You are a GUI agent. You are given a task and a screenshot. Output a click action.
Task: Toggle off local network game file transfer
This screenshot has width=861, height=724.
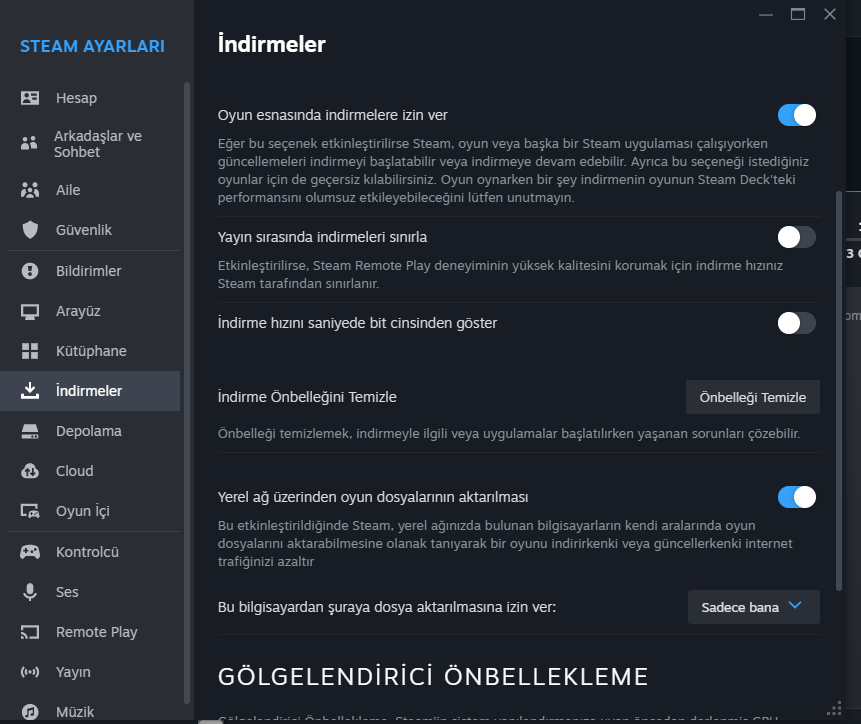796,497
